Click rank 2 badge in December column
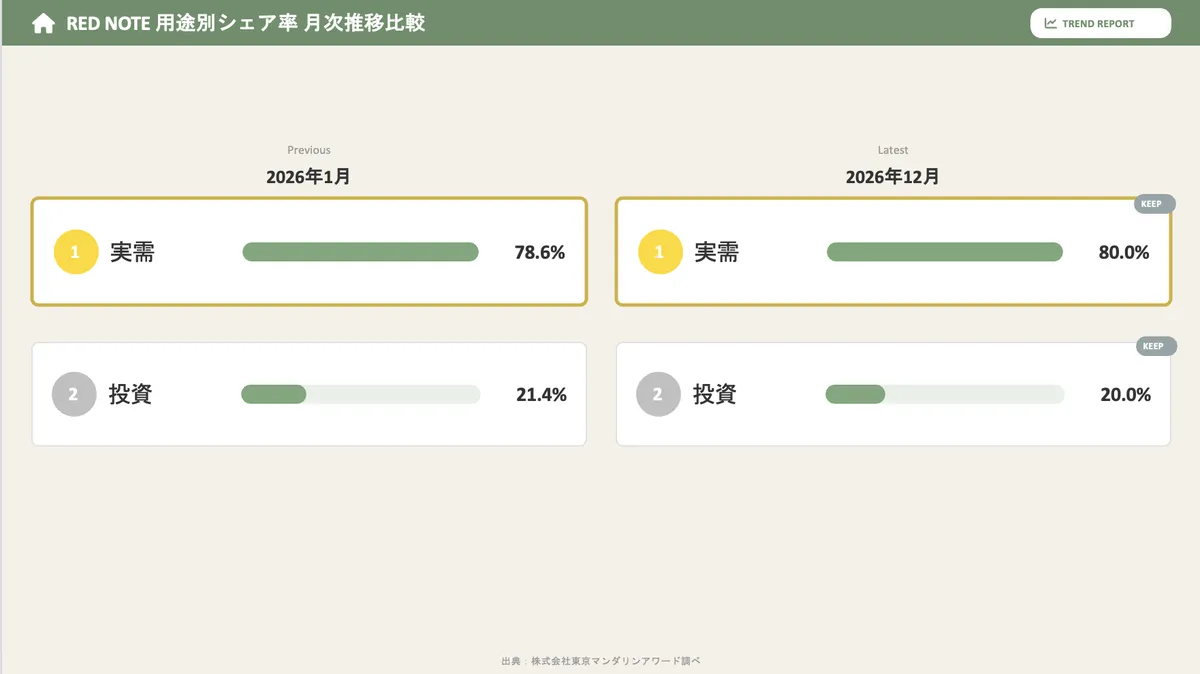 coord(658,394)
